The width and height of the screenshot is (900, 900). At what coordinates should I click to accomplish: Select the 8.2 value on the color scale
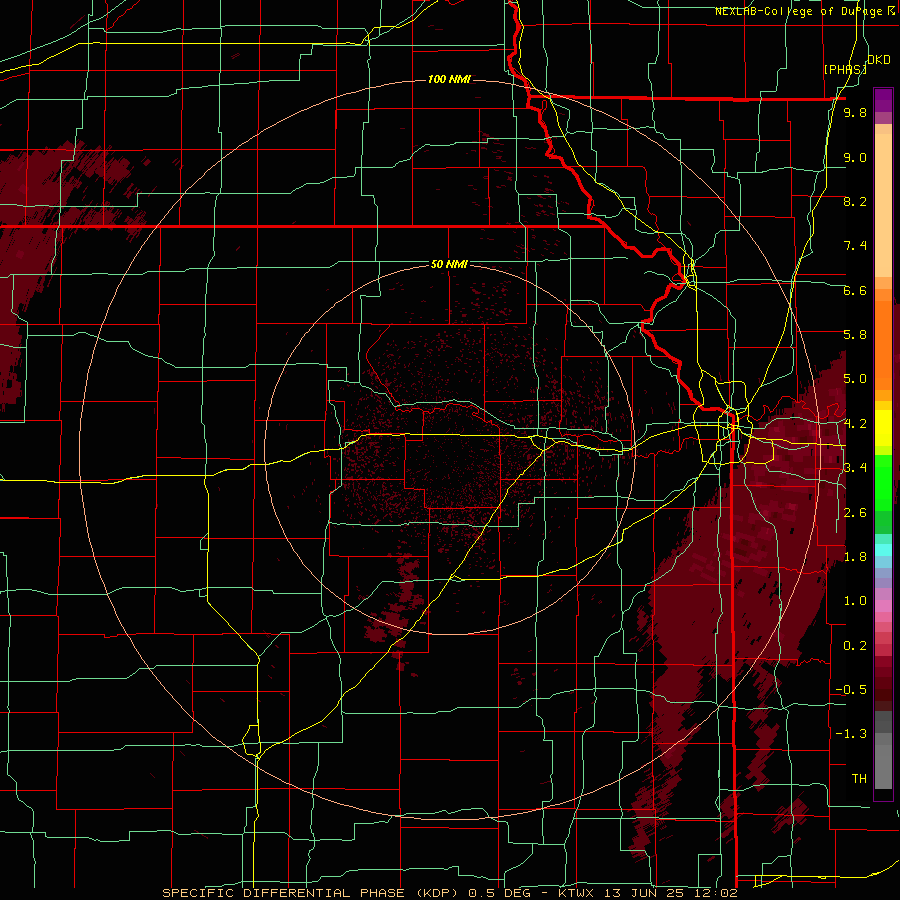pyautogui.click(x=855, y=201)
